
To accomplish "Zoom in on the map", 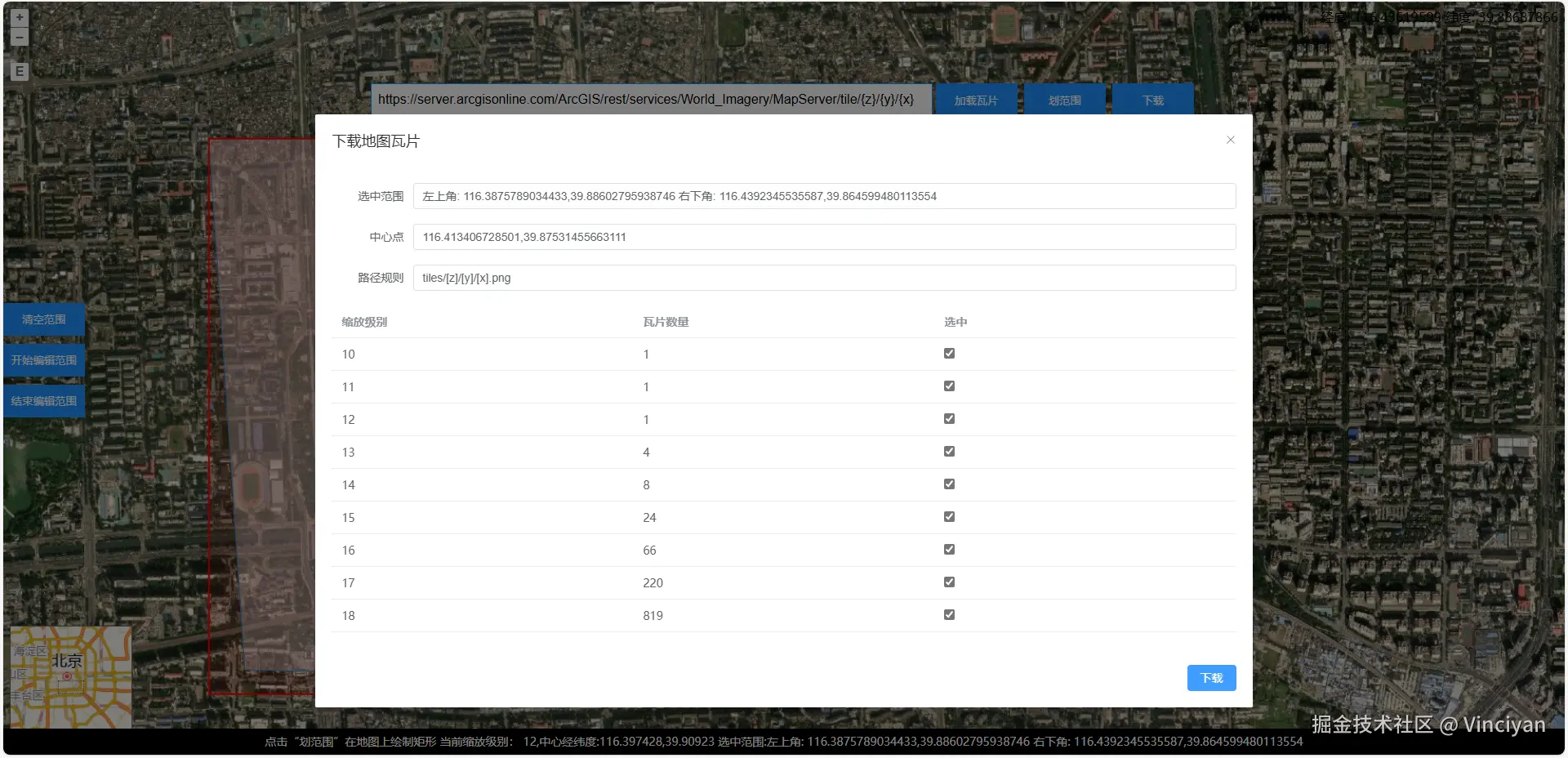I will 20,17.
